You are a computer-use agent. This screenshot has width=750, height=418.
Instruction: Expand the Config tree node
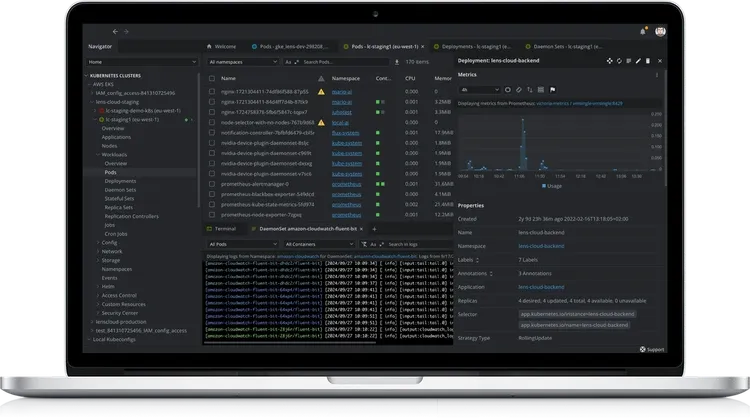pyautogui.click(x=98, y=242)
